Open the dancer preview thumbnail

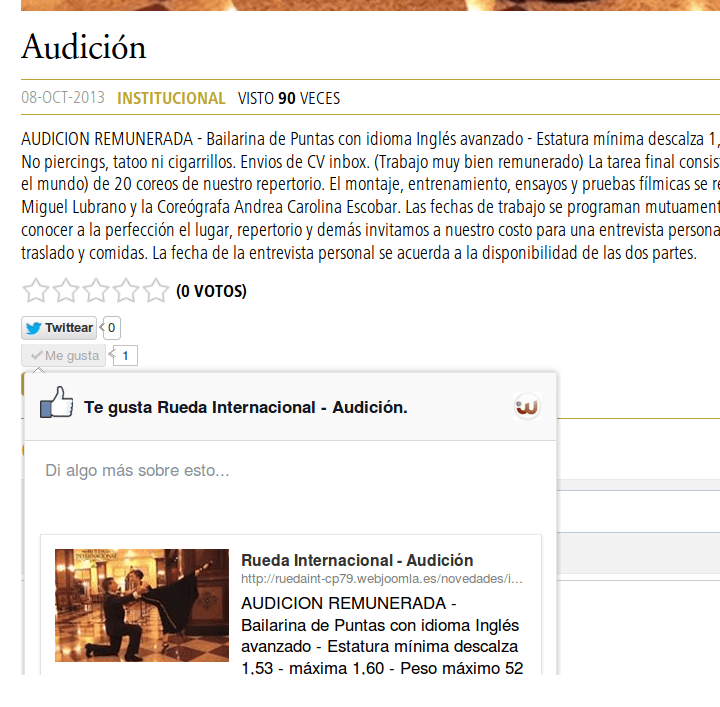(x=142, y=605)
